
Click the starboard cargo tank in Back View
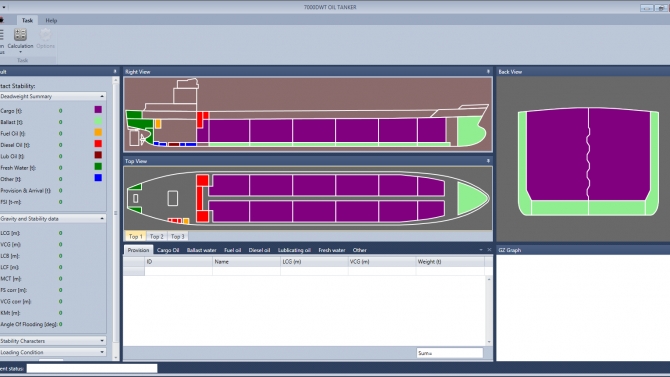[x=620, y=154]
